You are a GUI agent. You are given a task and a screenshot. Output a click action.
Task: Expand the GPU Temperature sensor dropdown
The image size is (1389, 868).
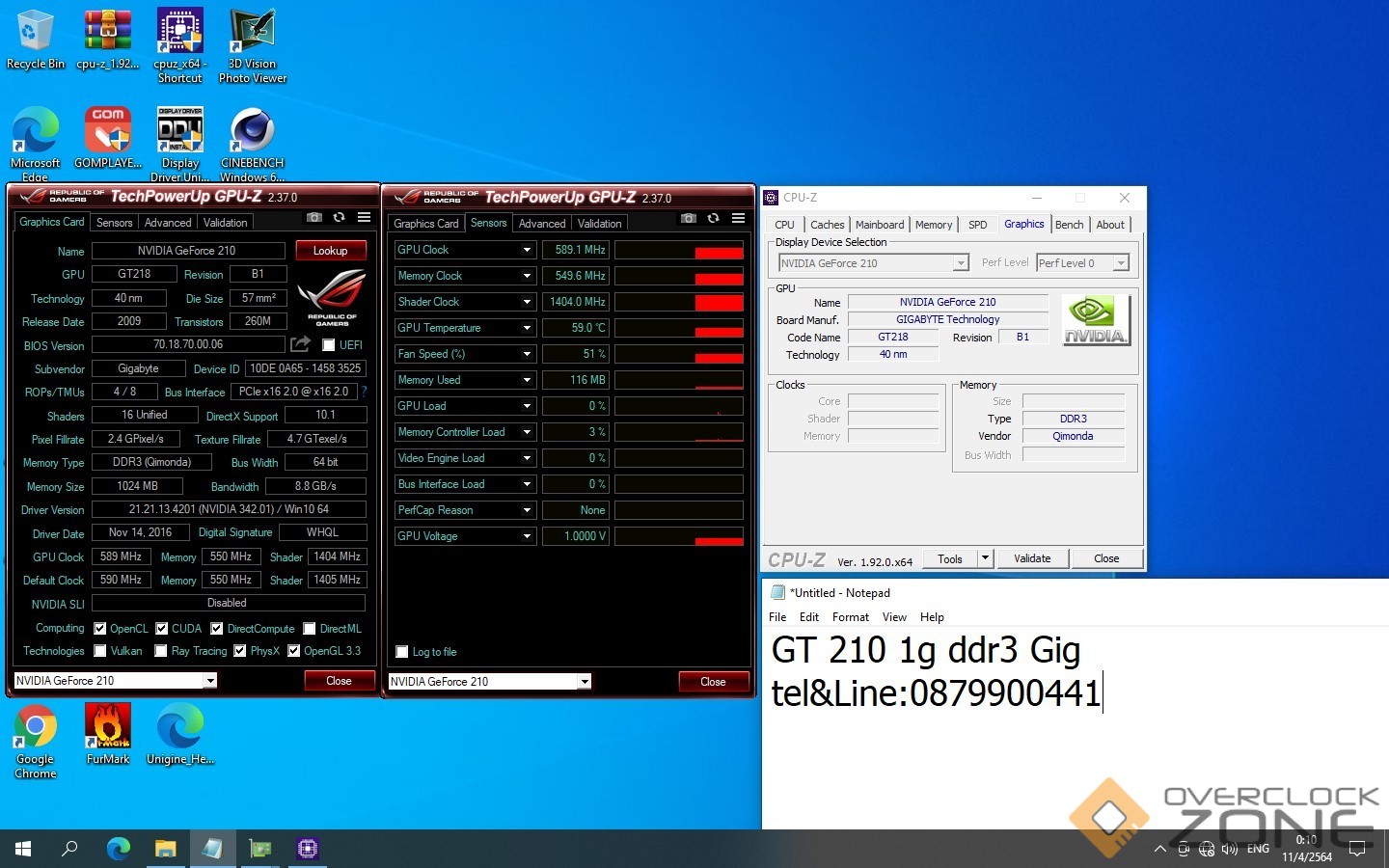tap(527, 328)
